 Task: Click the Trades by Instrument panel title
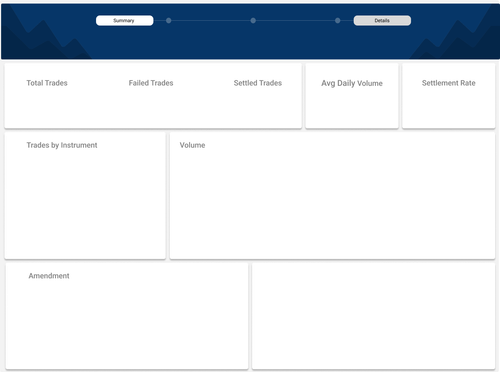[62, 145]
